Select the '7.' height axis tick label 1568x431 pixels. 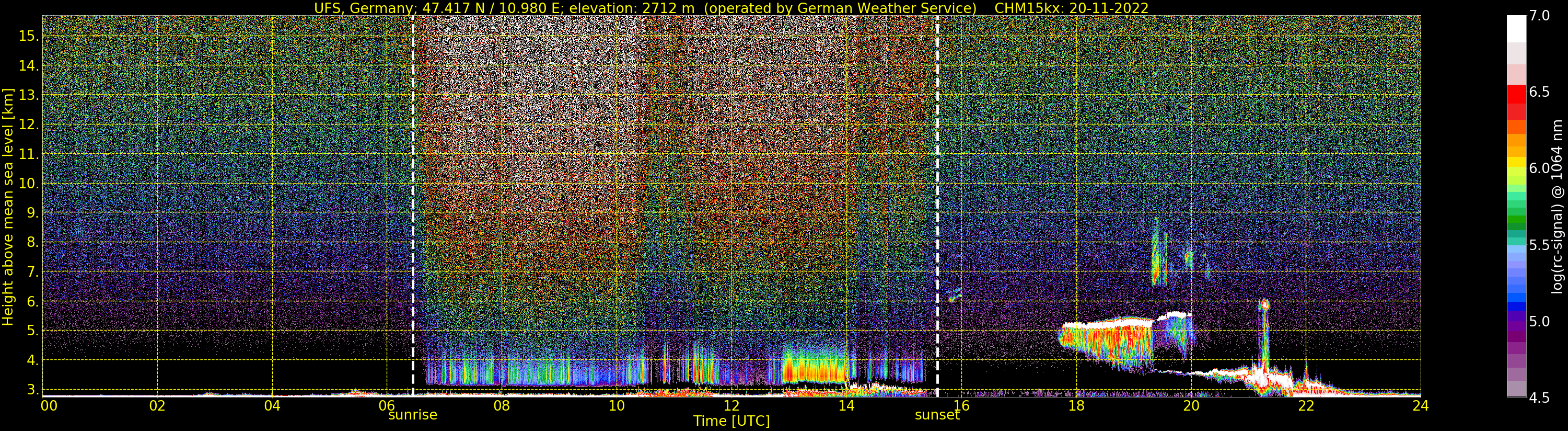coord(32,272)
